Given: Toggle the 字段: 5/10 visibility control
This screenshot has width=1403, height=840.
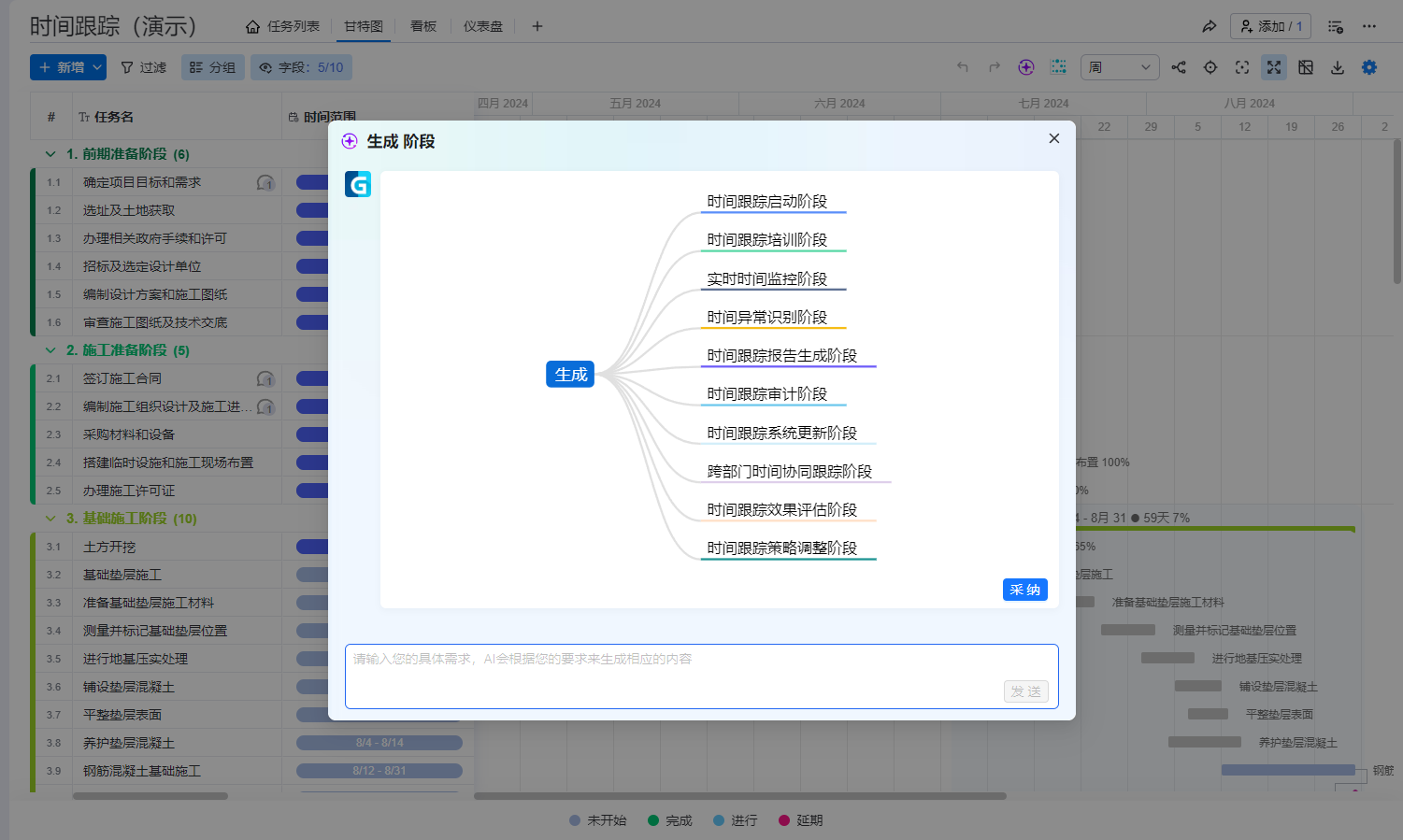Looking at the screenshot, I should pyautogui.click(x=301, y=67).
